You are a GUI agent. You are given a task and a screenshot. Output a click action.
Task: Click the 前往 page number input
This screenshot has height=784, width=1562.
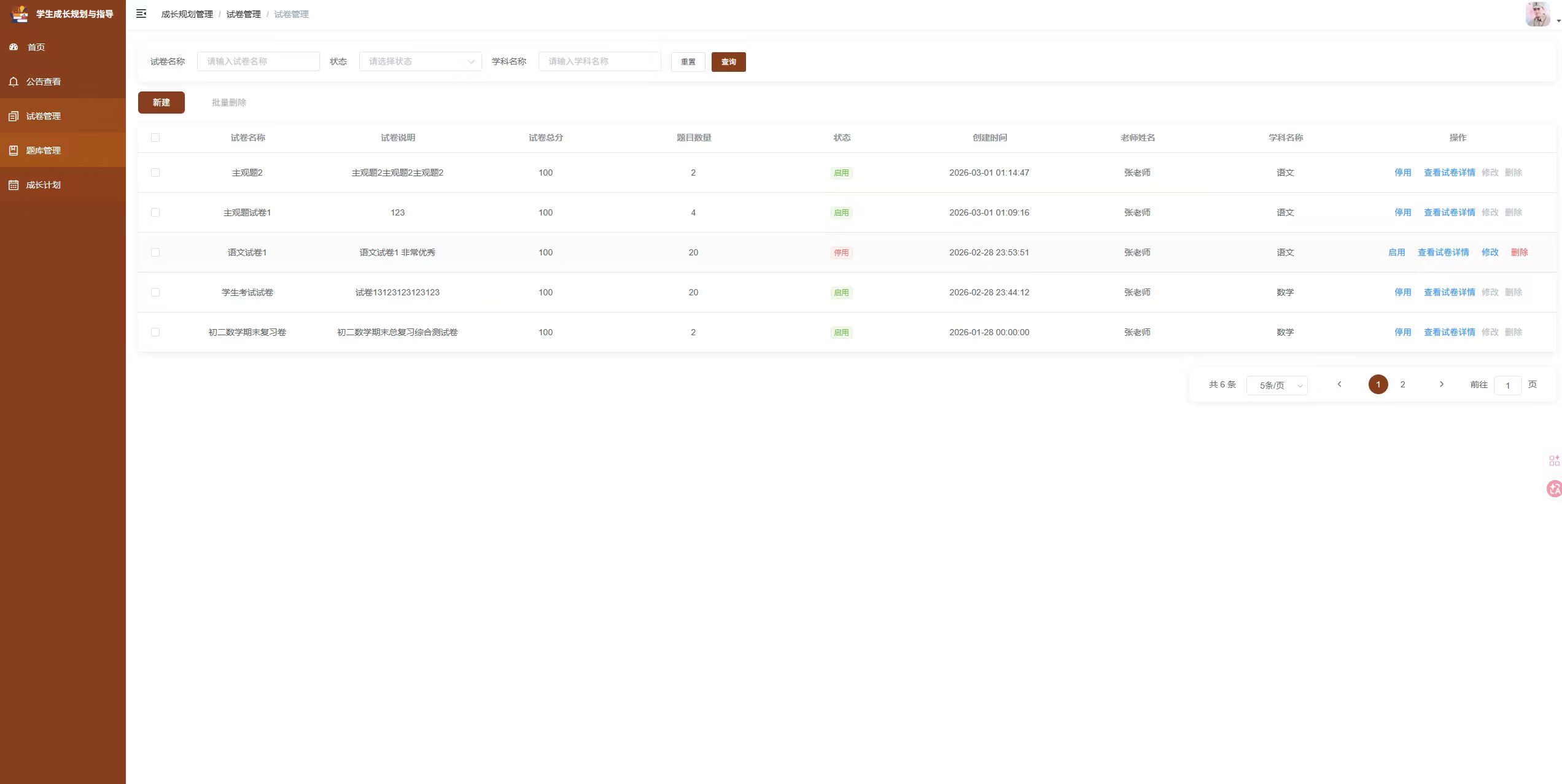pos(1507,386)
